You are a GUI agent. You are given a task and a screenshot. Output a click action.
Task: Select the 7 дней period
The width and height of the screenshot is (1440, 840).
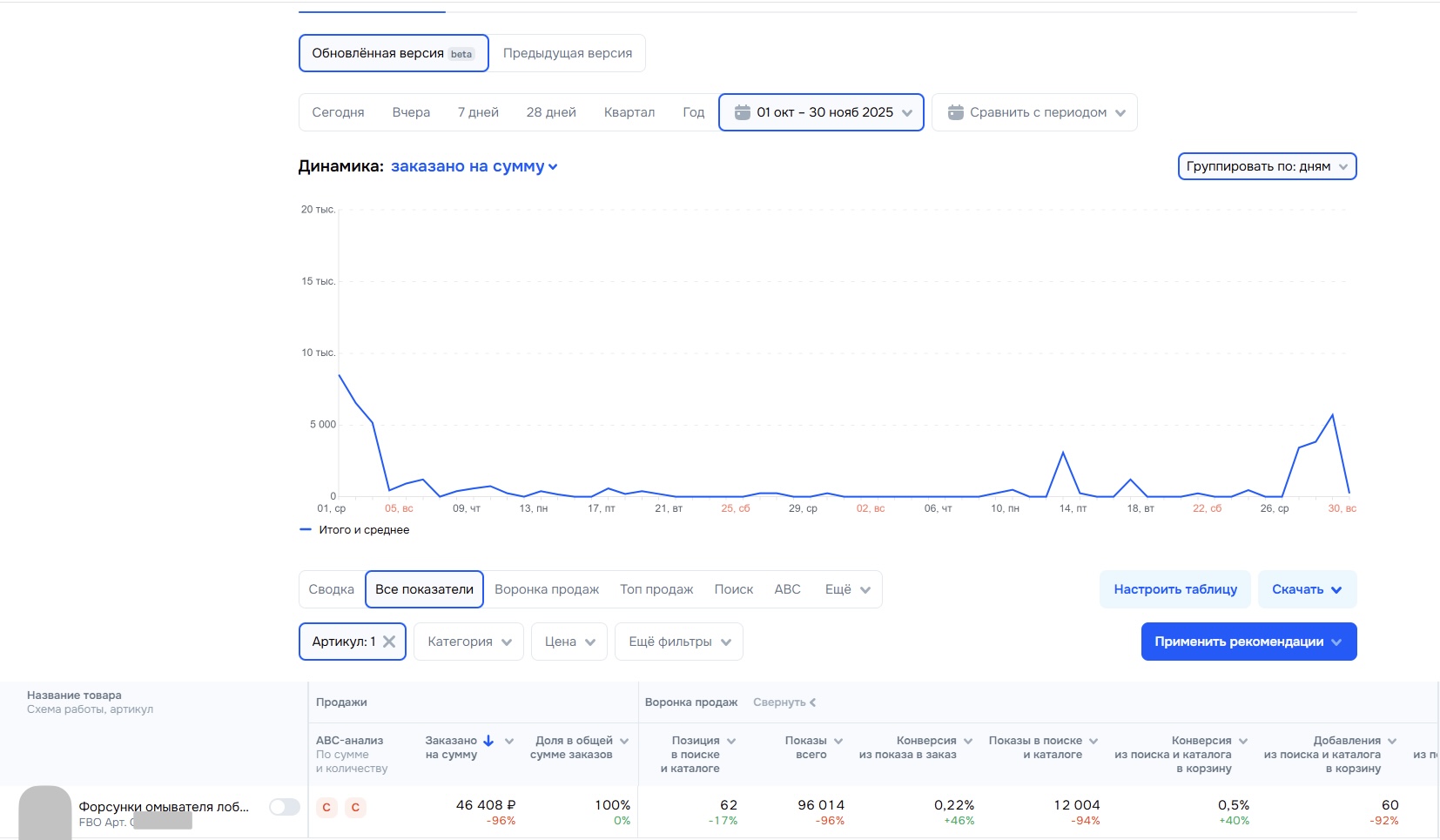tap(478, 112)
